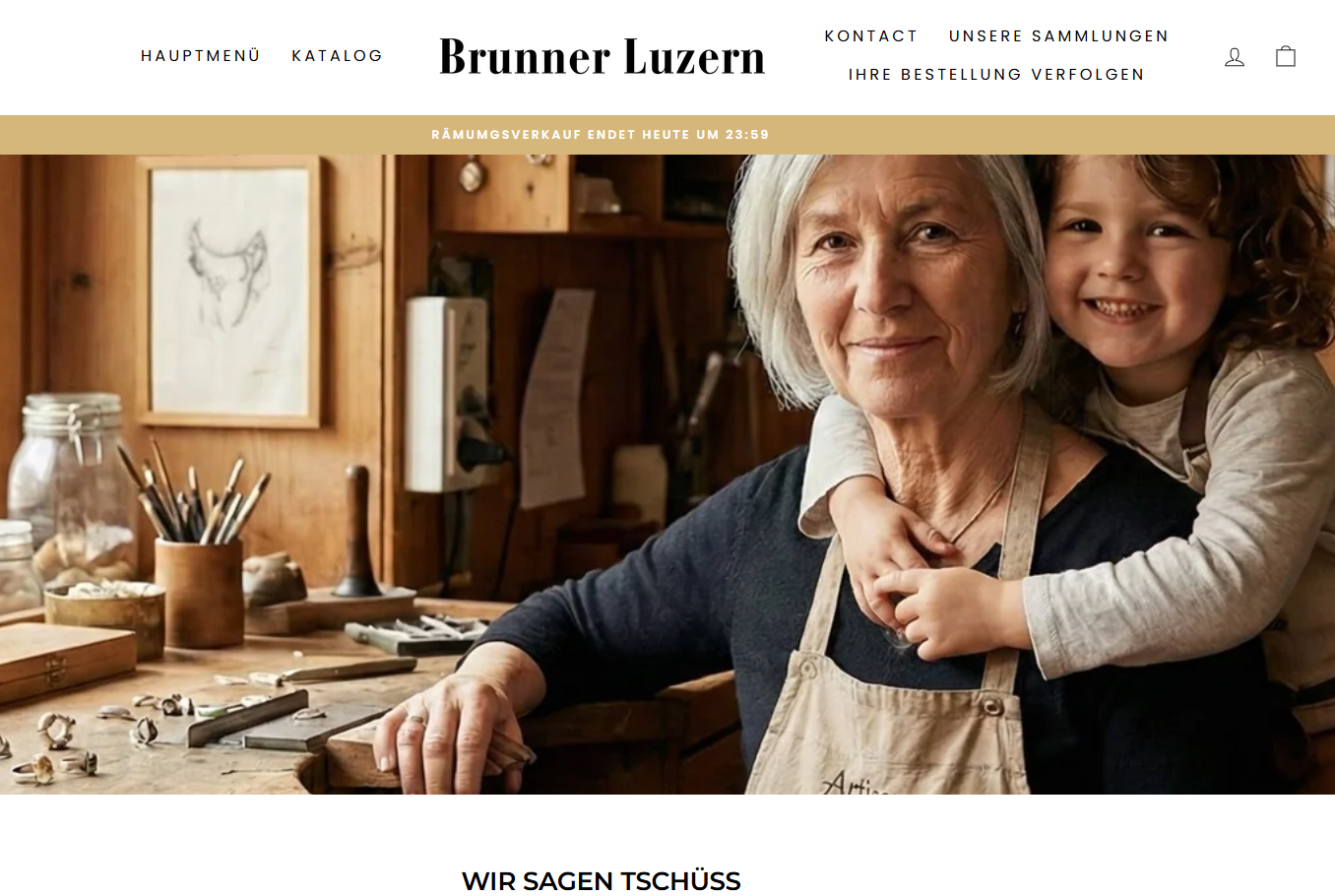This screenshot has height=896, width=1335.
Task: Open the KATALOG menu link
Action: (338, 56)
